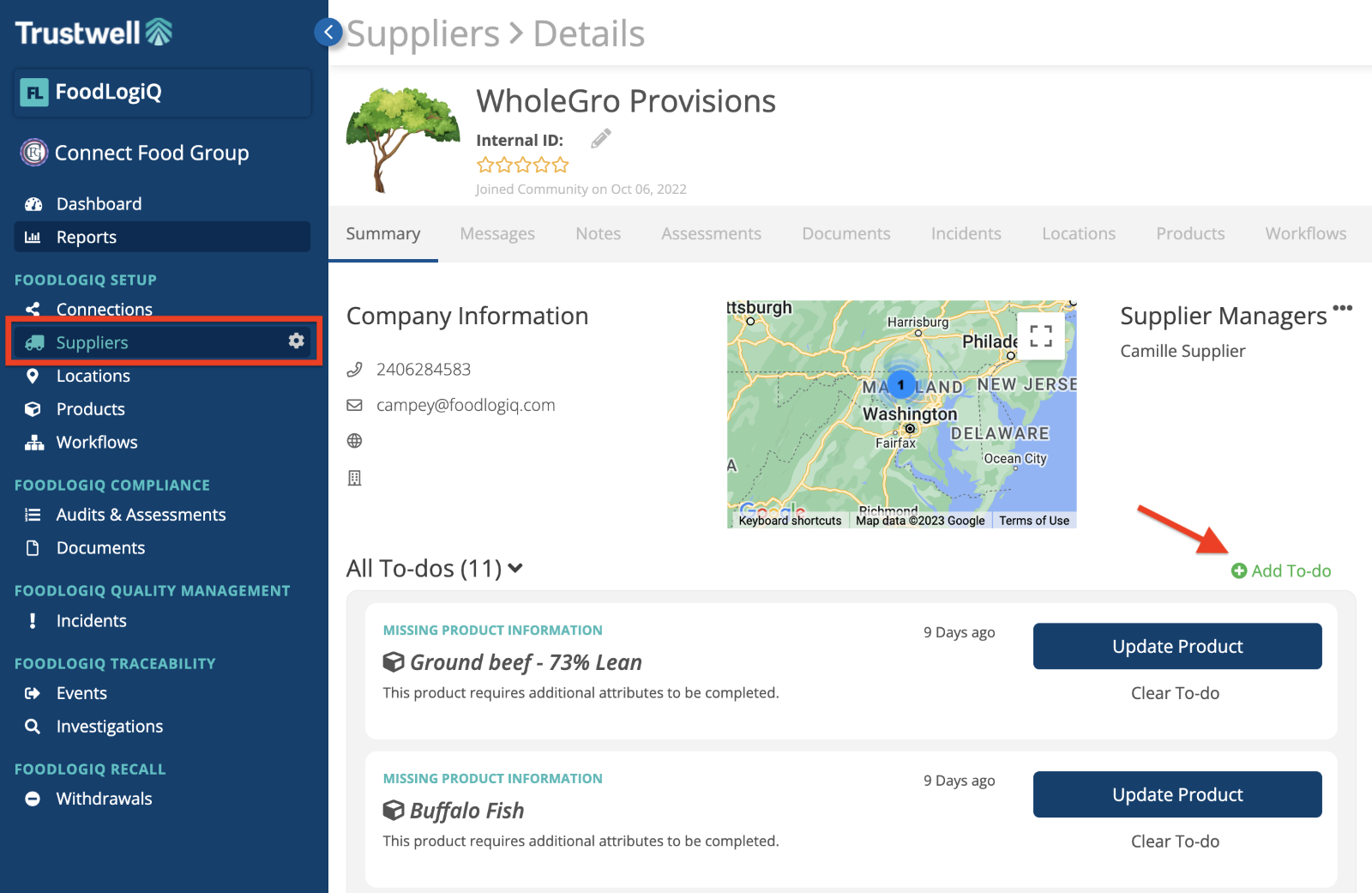Click the Ground beef product cube icon
Image resolution: width=1372 pixels, height=893 pixels.
[x=394, y=661]
